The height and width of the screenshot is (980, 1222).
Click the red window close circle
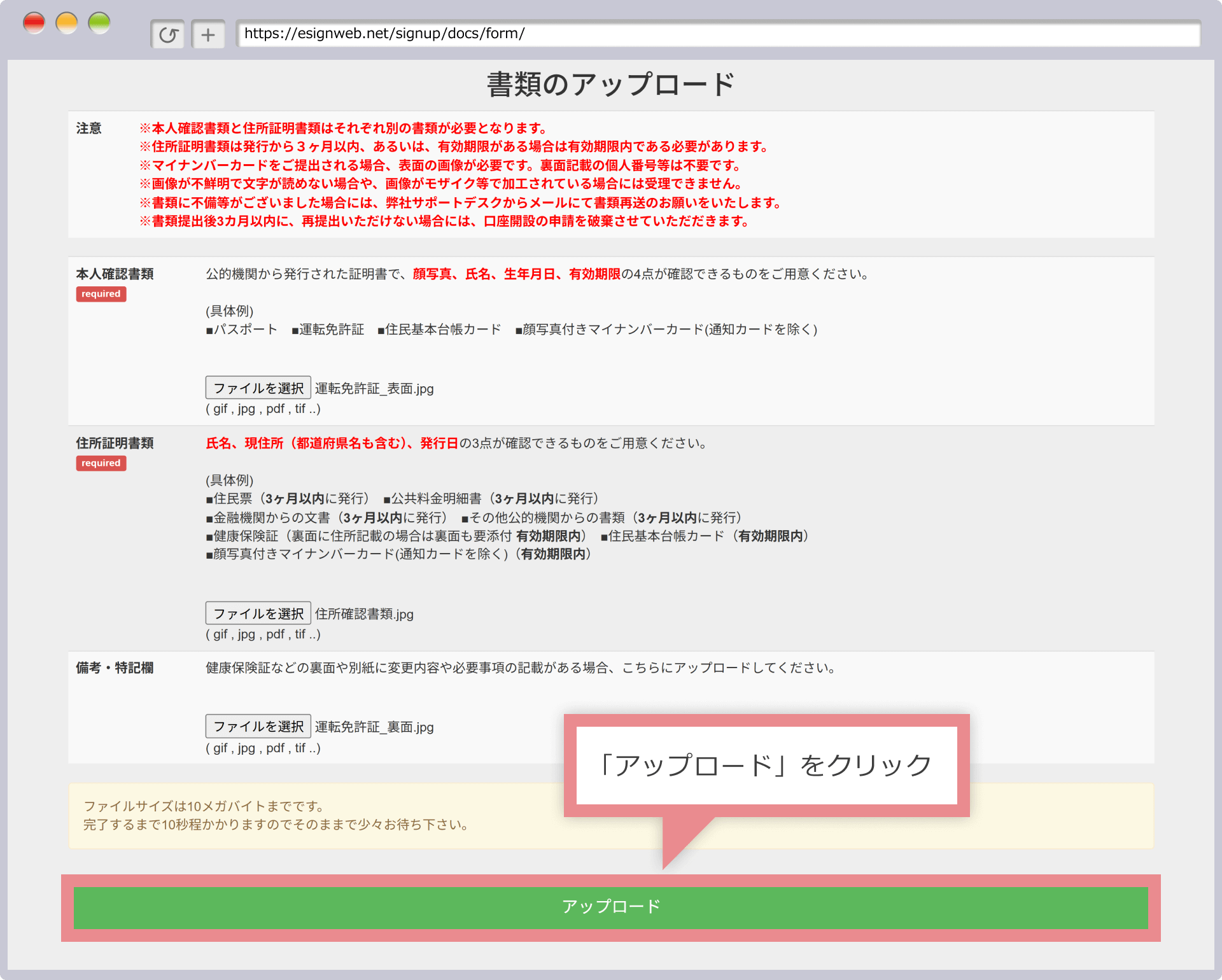[34, 24]
